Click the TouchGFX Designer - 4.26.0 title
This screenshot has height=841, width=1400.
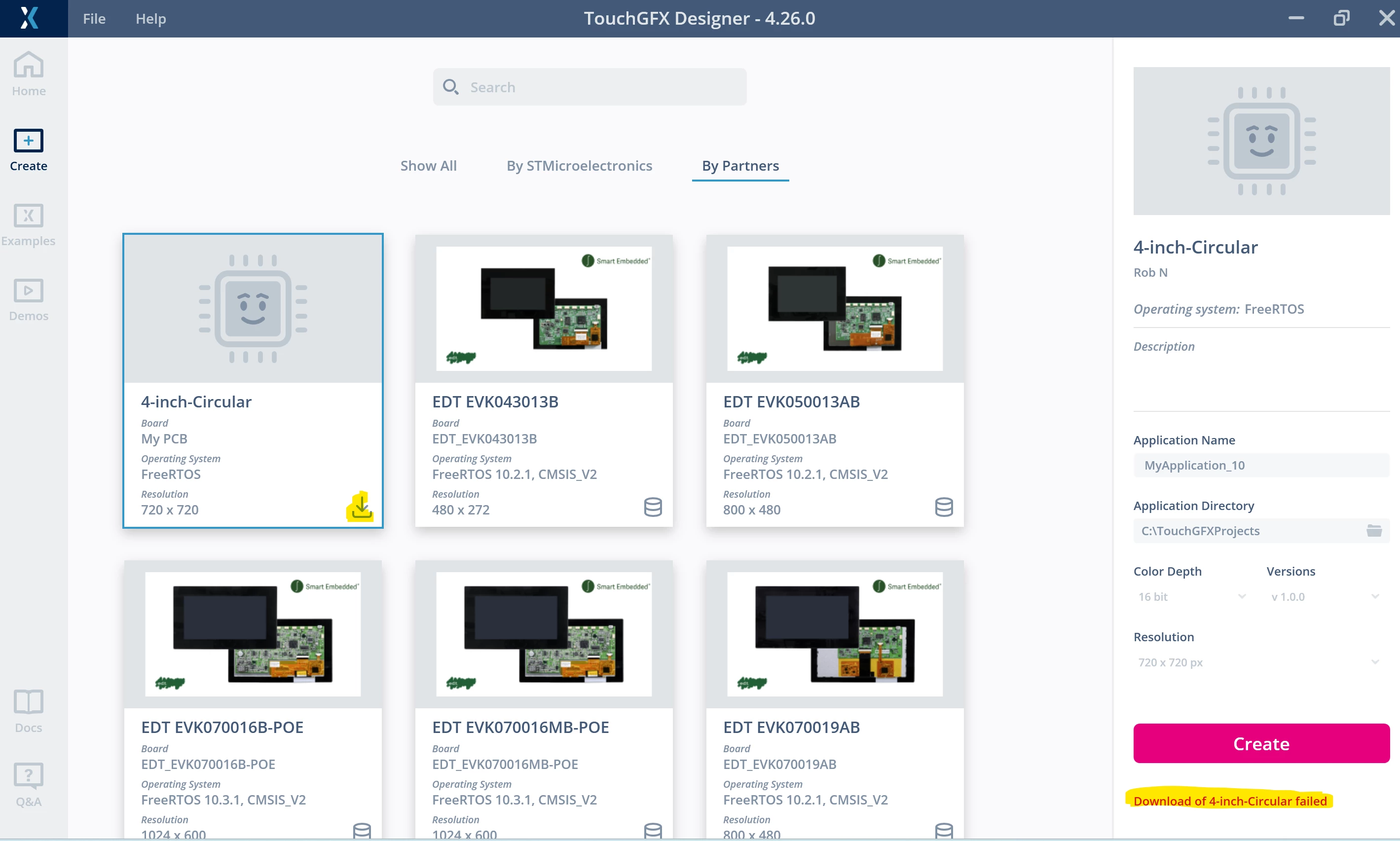click(x=700, y=18)
